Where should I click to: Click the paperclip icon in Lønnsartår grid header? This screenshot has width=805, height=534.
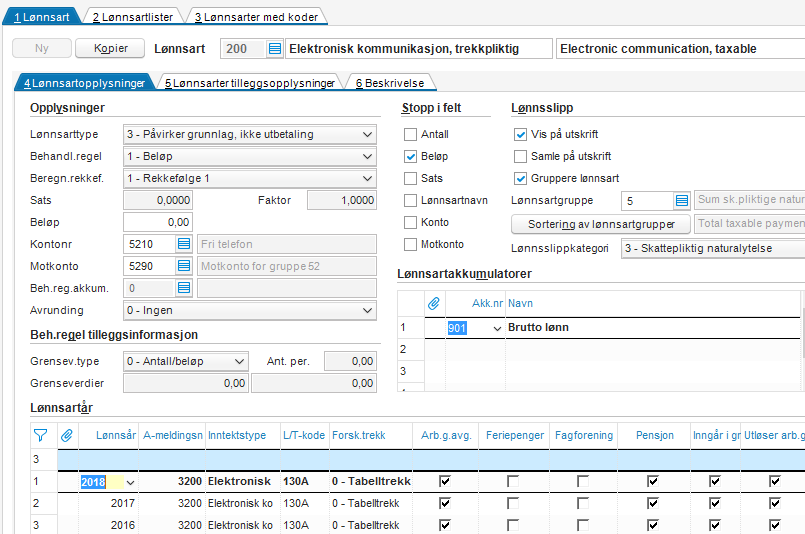[x=67, y=435]
